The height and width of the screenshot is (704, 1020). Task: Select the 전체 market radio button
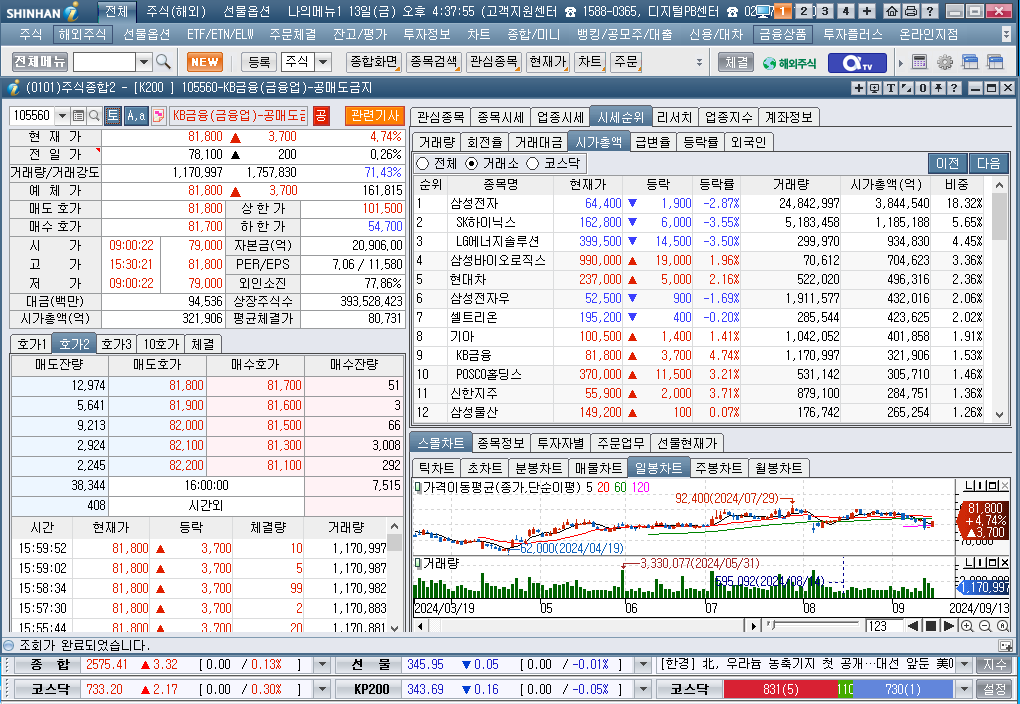point(423,163)
